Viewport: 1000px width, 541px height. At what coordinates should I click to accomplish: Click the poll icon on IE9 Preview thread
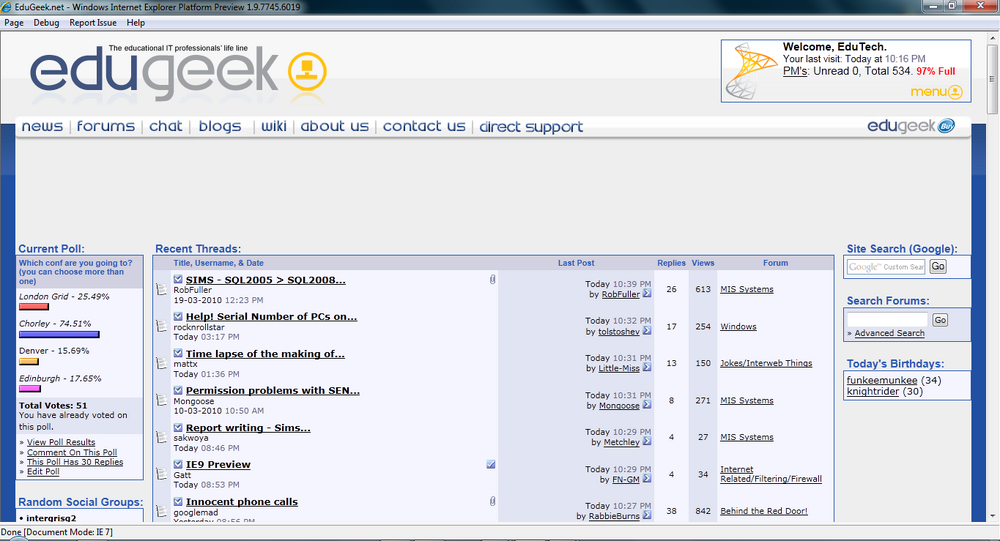point(490,464)
